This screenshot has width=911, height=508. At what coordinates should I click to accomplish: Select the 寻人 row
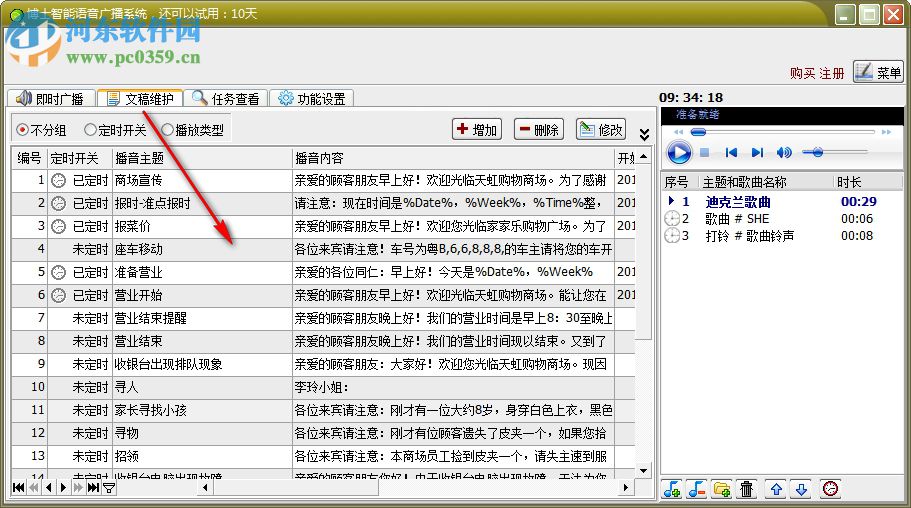pyautogui.click(x=323, y=387)
